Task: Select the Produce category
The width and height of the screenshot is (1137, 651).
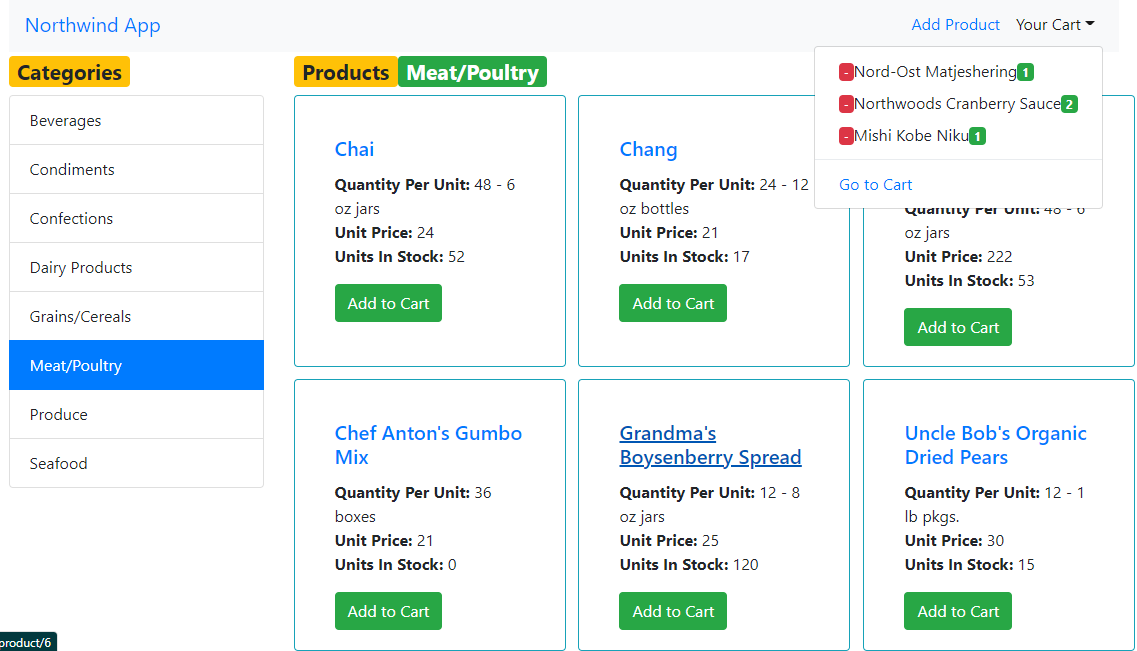Action: (136, 414)
